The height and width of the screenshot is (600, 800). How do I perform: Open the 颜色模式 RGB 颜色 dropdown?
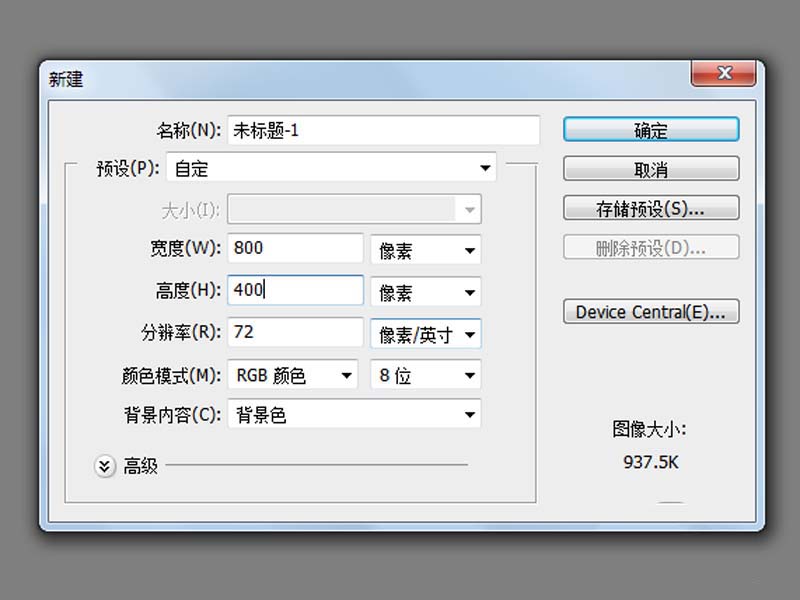[292, 374]
